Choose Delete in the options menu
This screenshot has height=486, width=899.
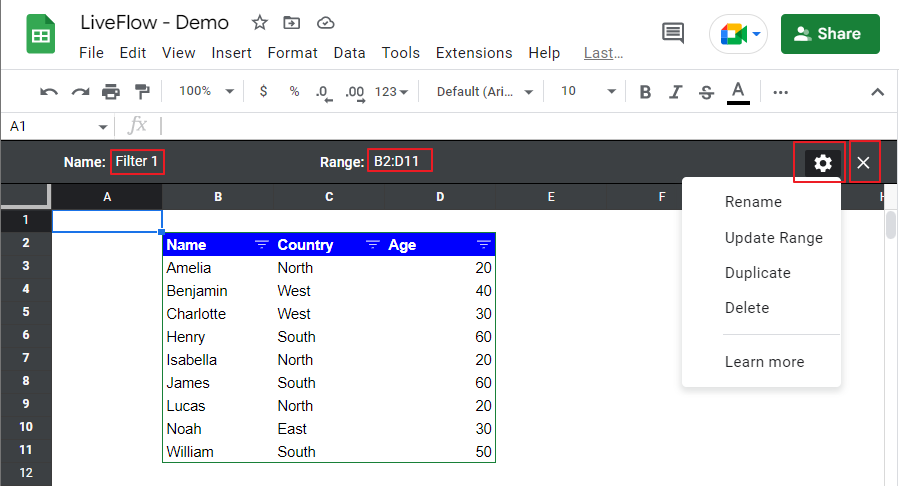tap(747, 308)
